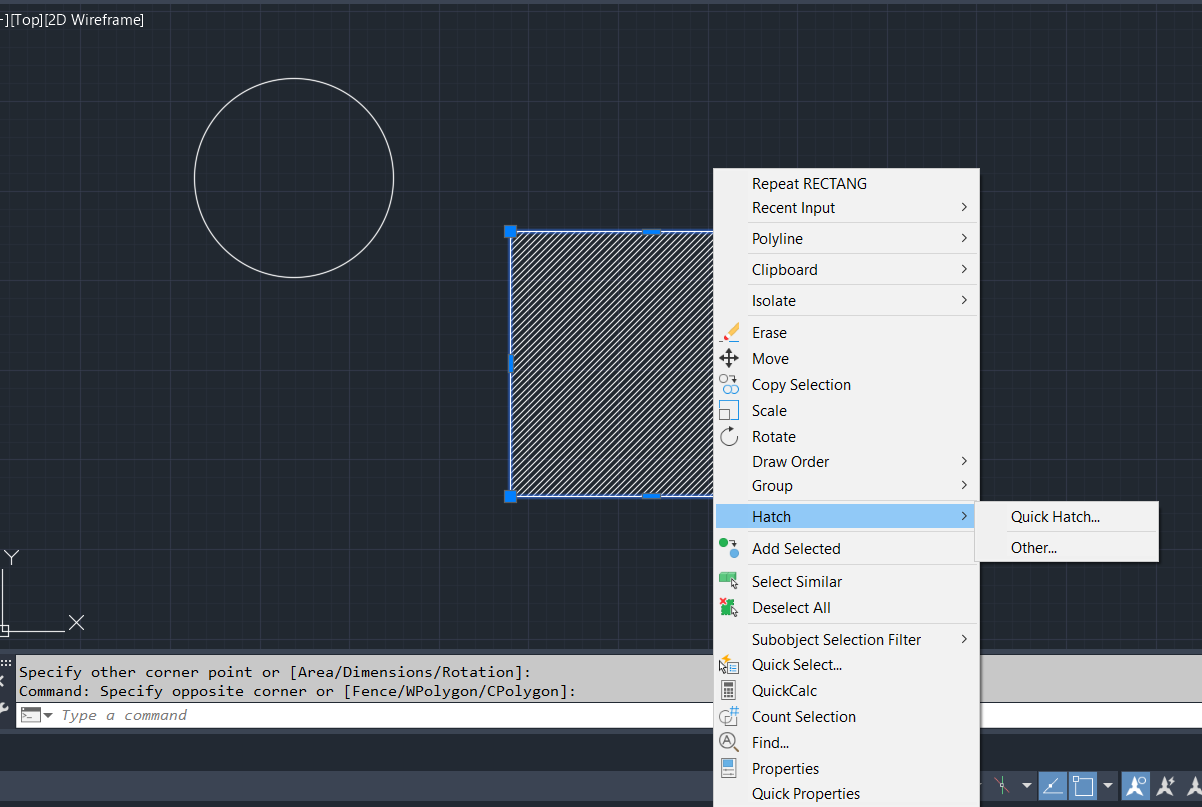Select Repeat RECTANG menu entry
The image size is (1202, 807).
809,184
